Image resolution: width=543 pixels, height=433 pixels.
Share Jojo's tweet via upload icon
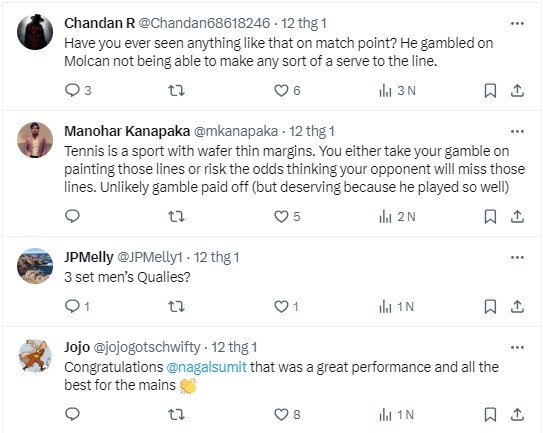coord(517,415)
